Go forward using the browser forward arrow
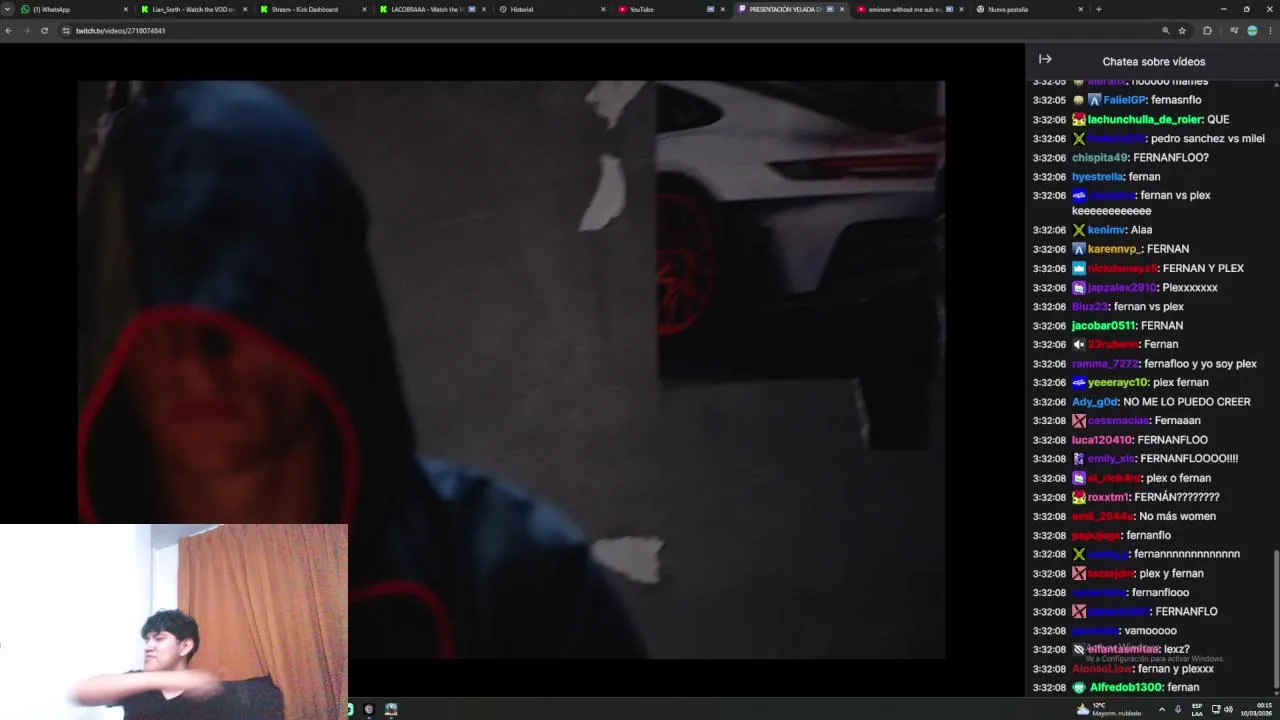1280x720 pixels. point(26,31)
